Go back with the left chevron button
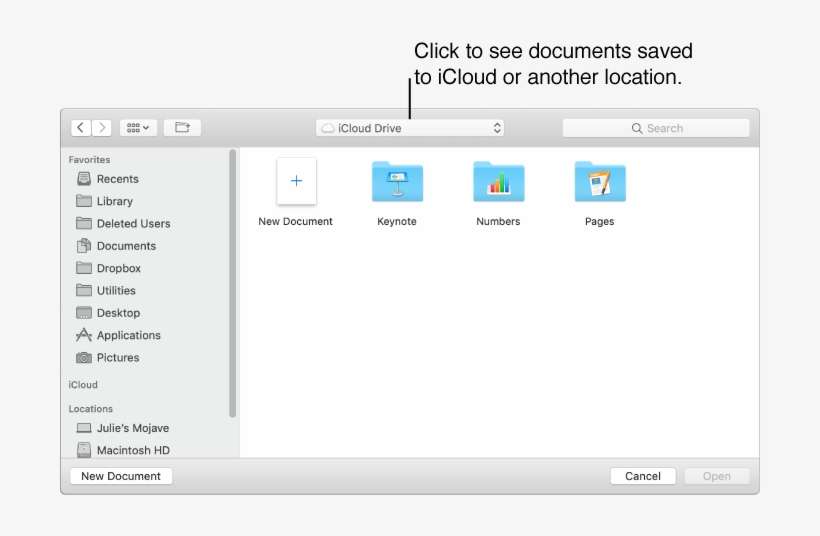This screenshot has width=820, height=536. (x=81, y=128)
